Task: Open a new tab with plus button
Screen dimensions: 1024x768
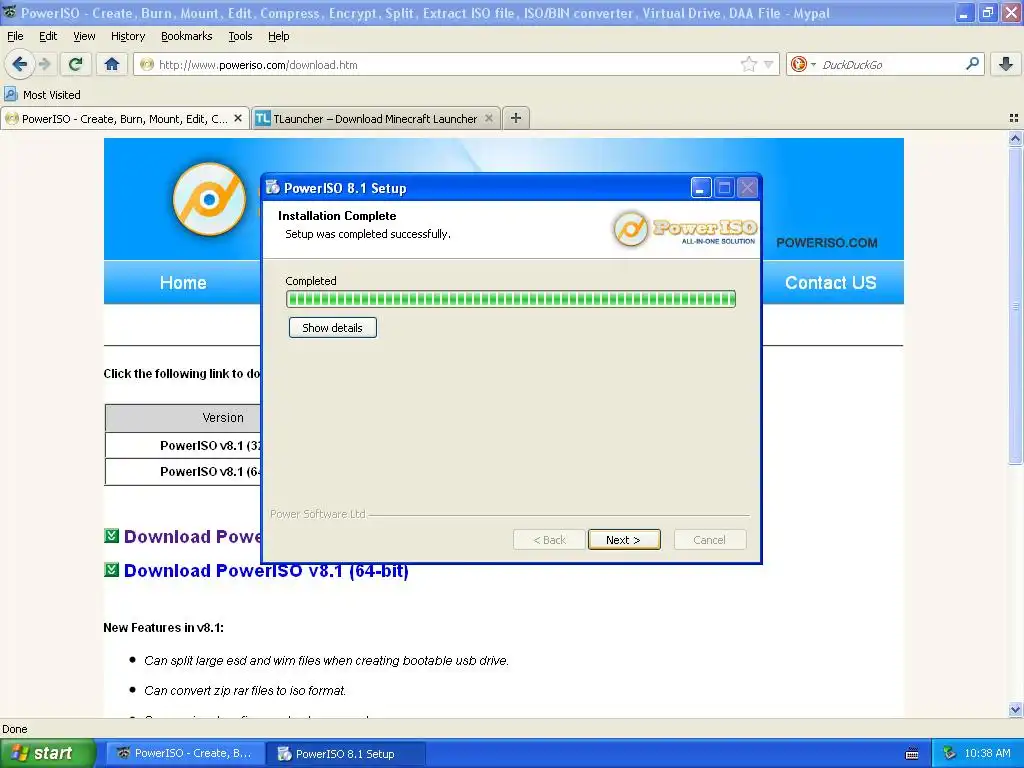Action: click(516, 118)
